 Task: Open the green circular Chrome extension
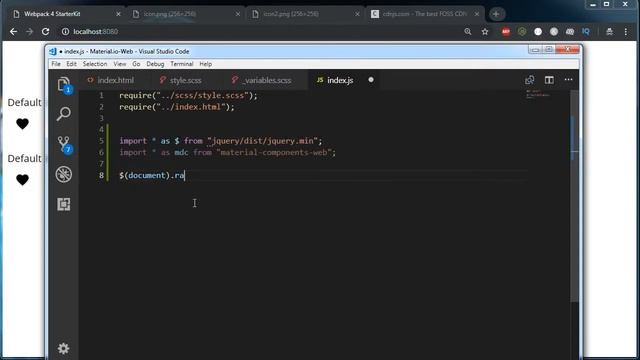pos(522,31)
